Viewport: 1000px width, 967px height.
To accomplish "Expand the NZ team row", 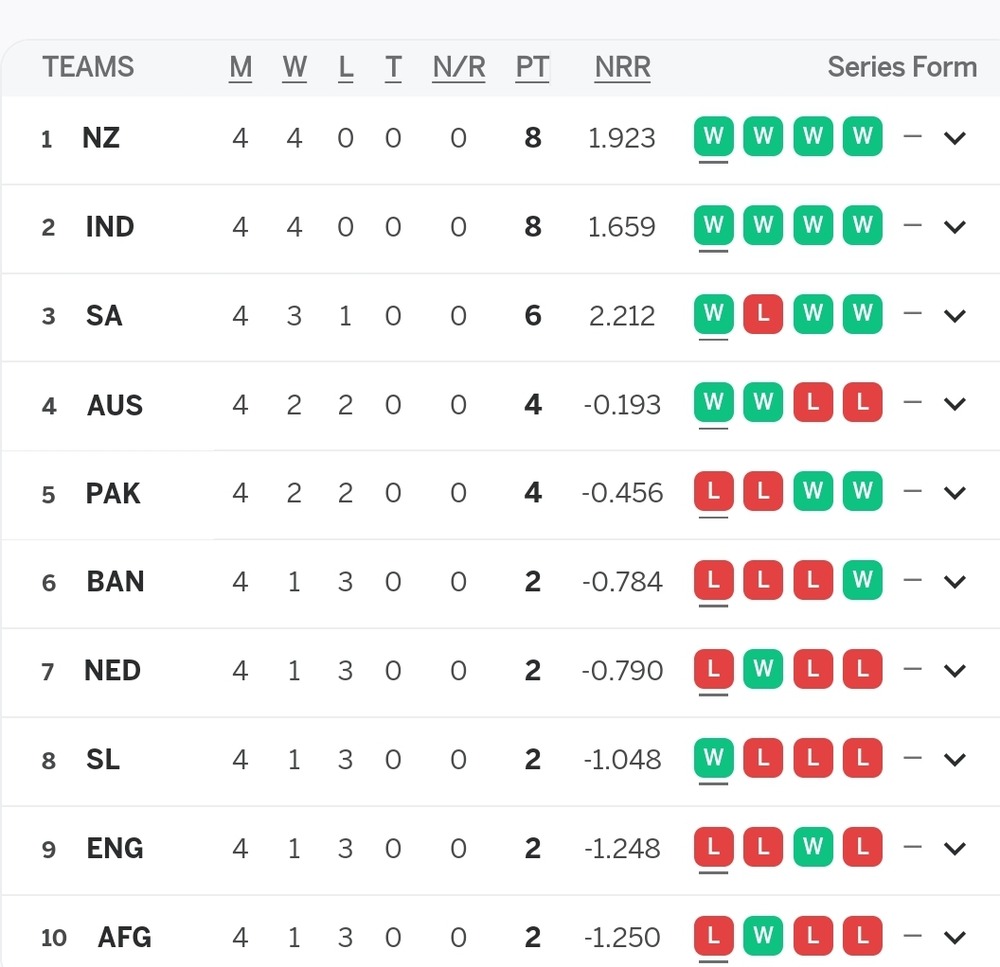I will tap(955, 138).
